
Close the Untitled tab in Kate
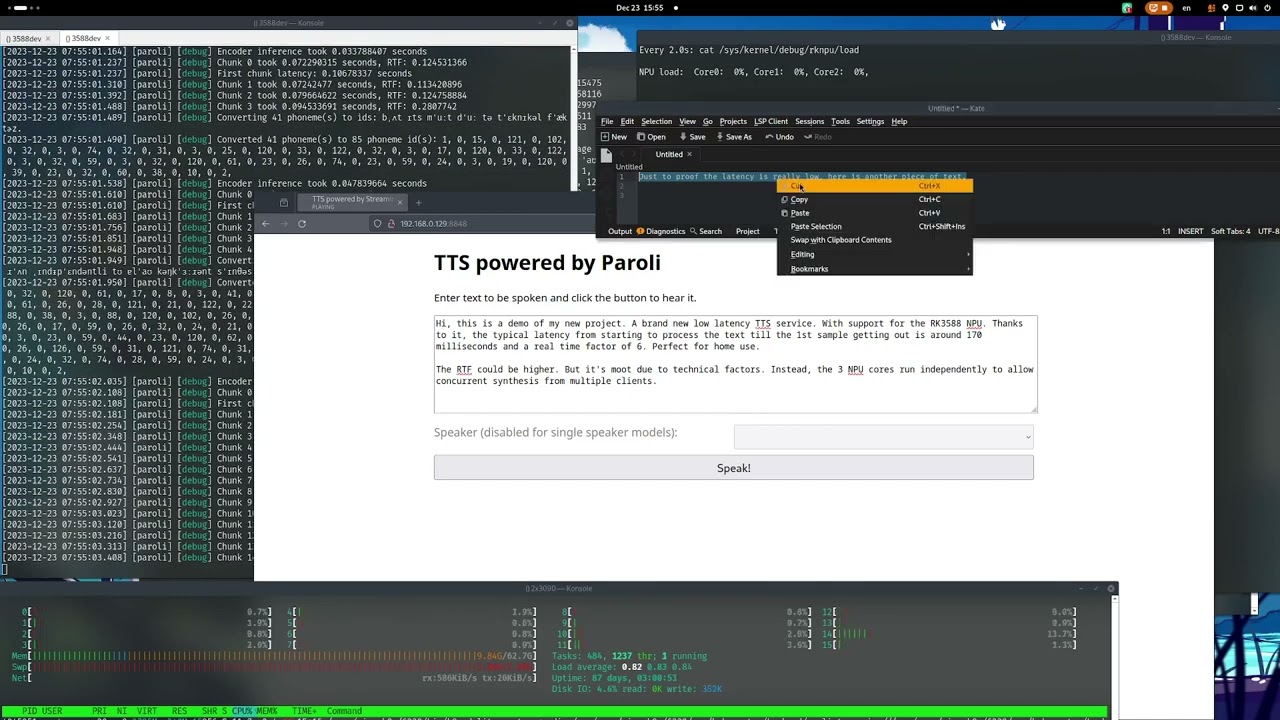point(689,154)
